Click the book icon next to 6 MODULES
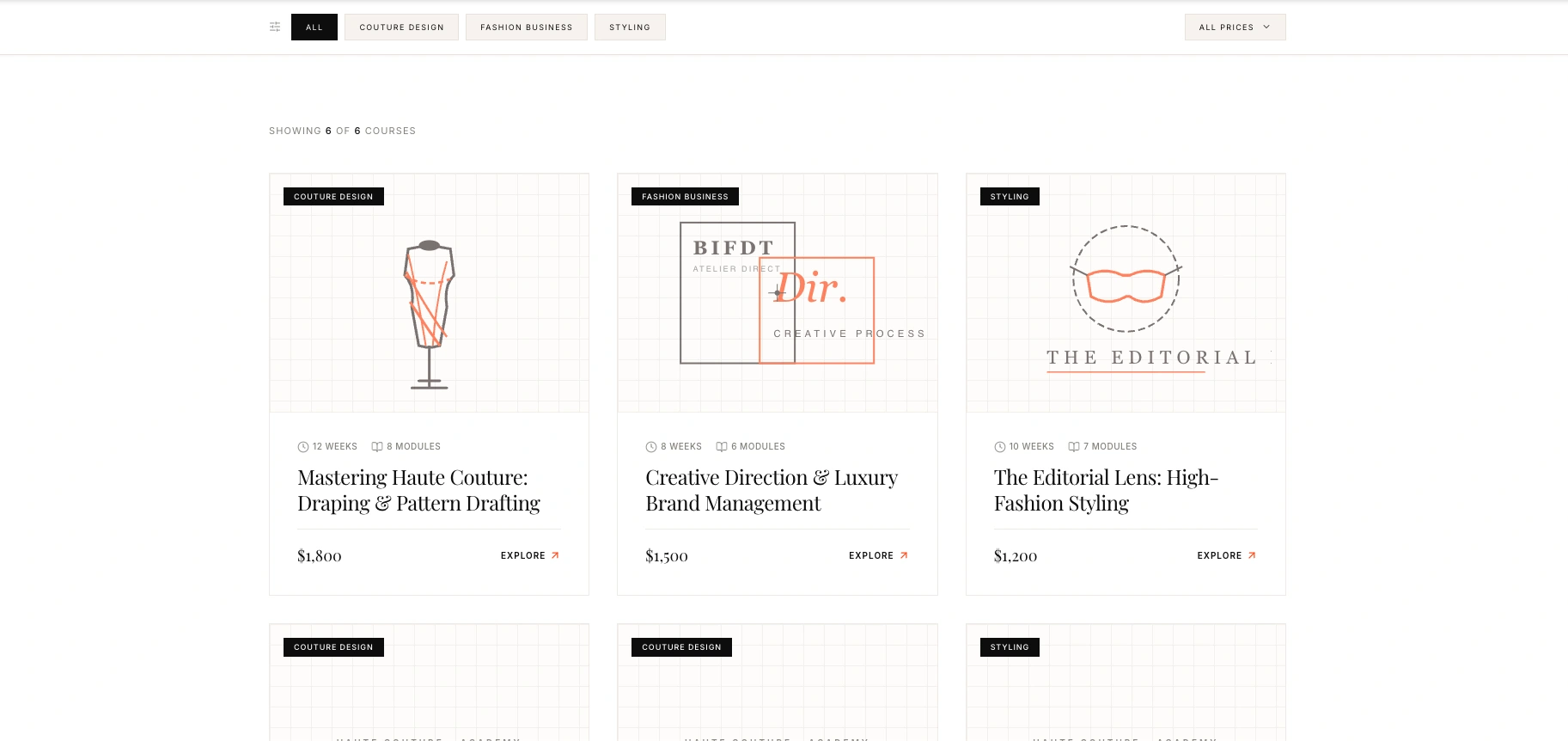Screen dimensions: 1568x741 pyautogui.click(x=722, y=447)
